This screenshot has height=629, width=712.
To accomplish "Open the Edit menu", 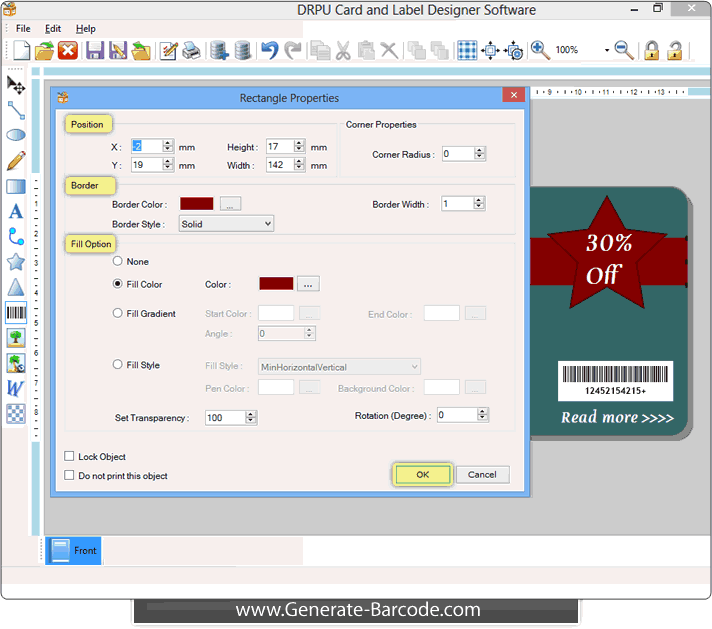I will coord(53,29).
